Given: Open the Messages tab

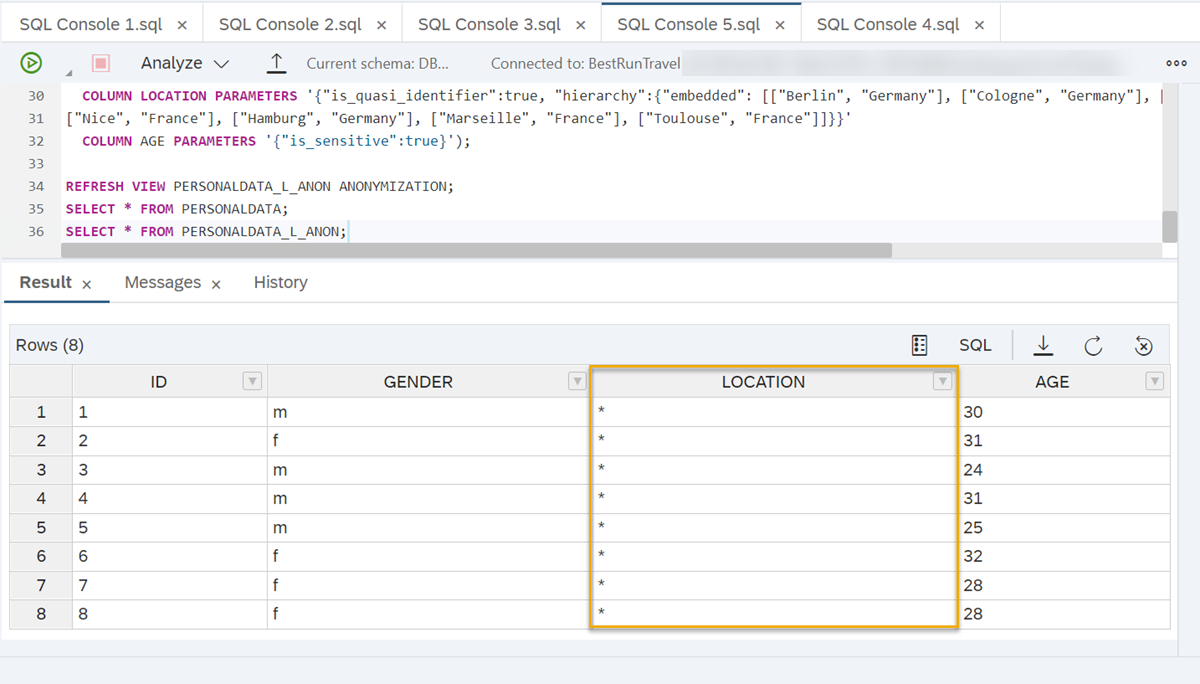Looking at the screenshot, I should [x=163, y=282].
